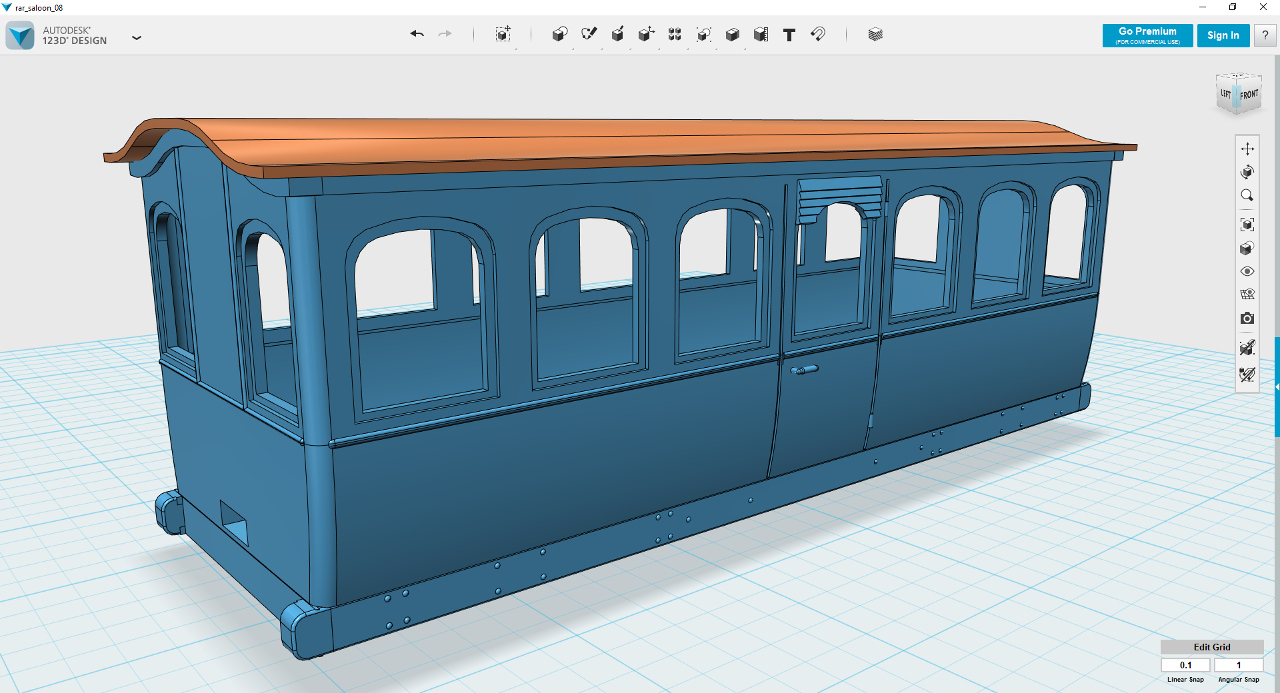Undo the last action
This screenshot has height=693, width=1280.
tap(417, 34)
